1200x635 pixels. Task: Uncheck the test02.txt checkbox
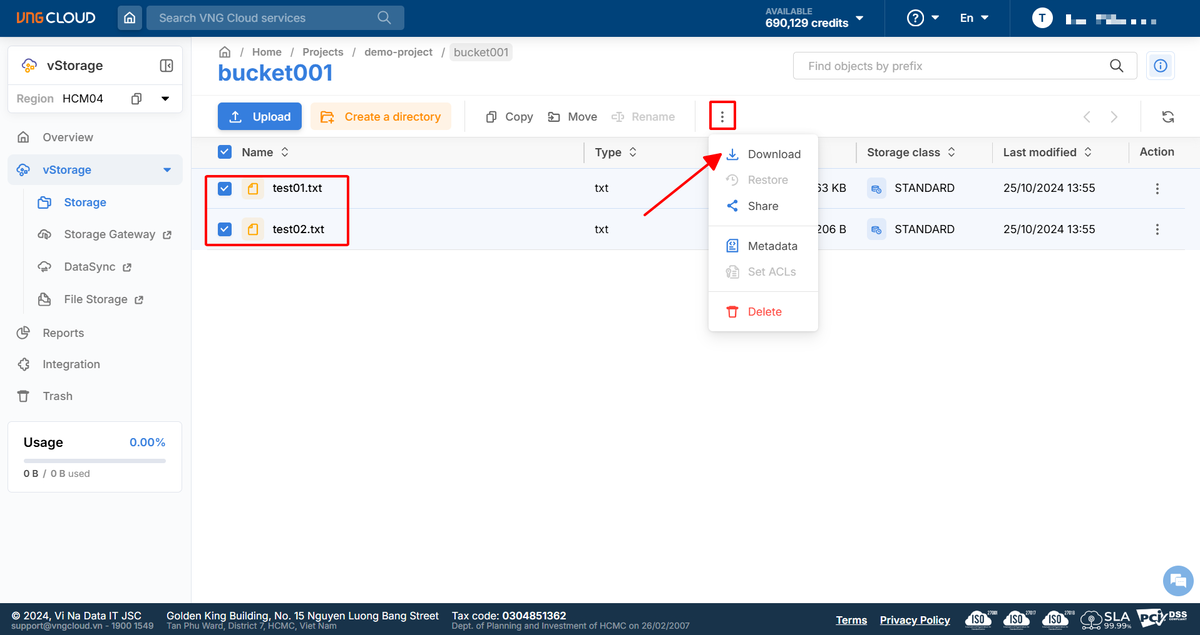tap(225, 229)
